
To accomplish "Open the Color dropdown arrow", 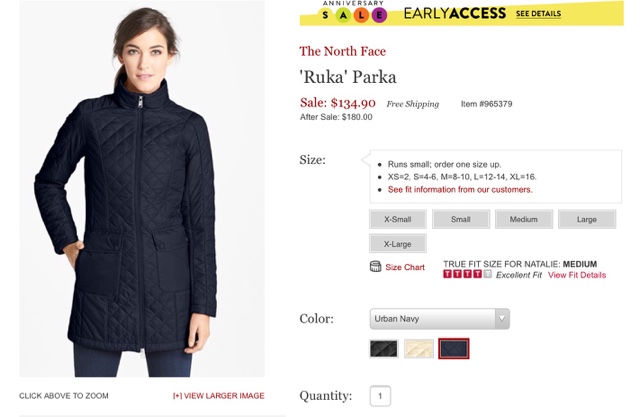I will point(502,319).
